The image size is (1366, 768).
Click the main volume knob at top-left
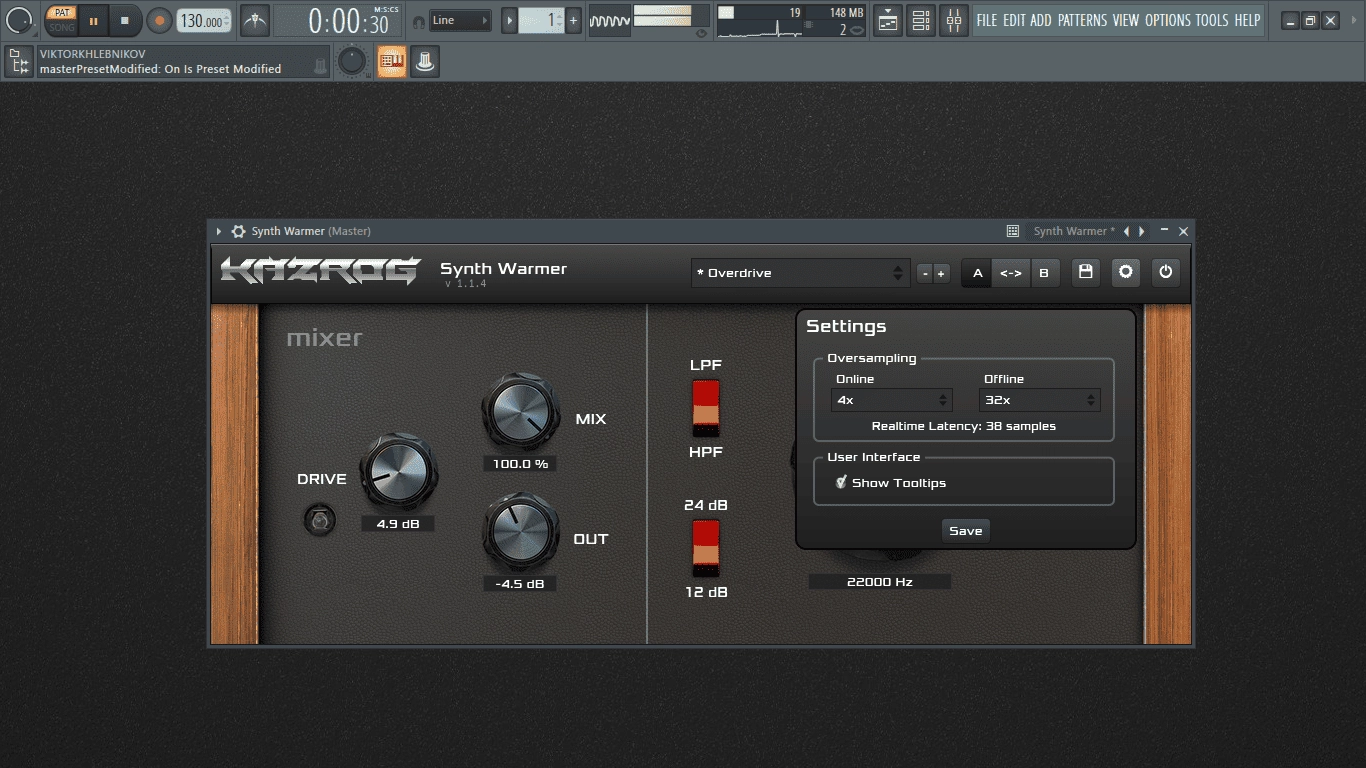[x=20, y=20]
